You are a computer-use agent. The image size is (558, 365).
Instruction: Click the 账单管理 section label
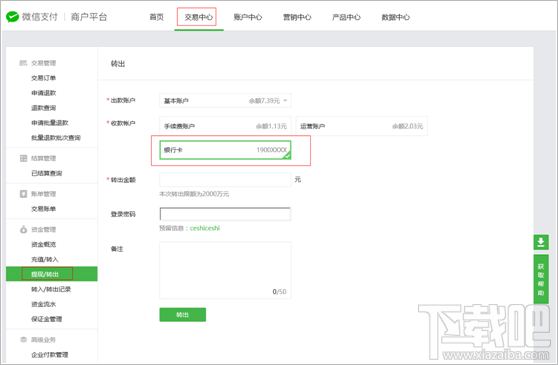43,194
